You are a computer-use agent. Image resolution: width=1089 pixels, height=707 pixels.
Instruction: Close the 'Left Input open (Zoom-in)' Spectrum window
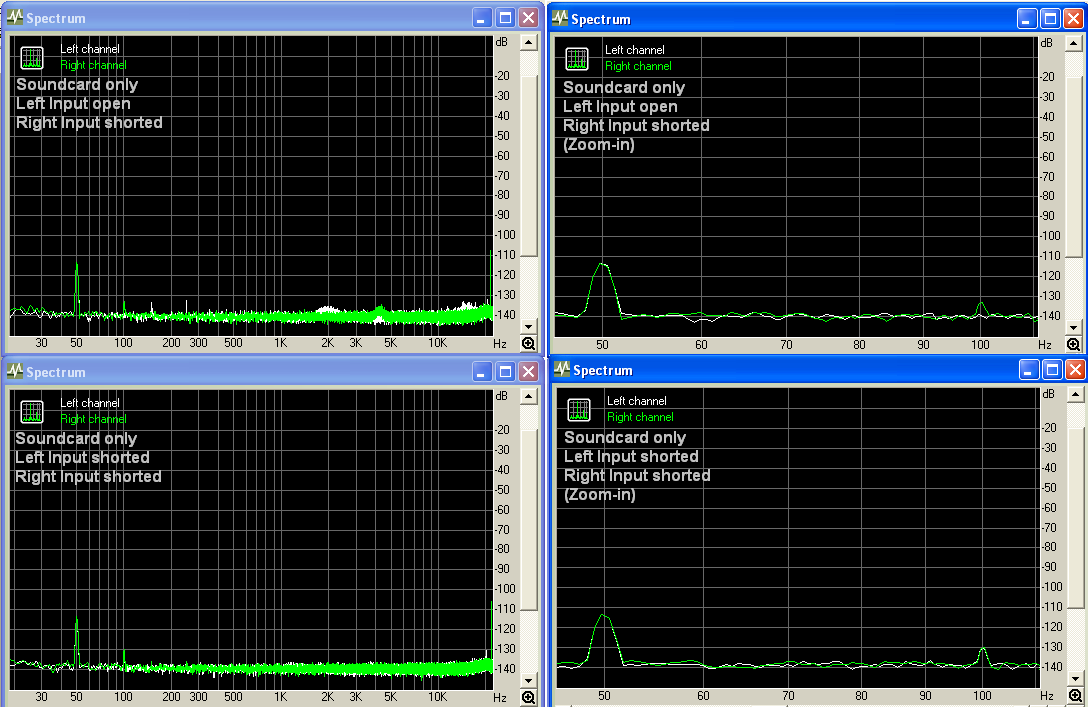coord(1073,19)
